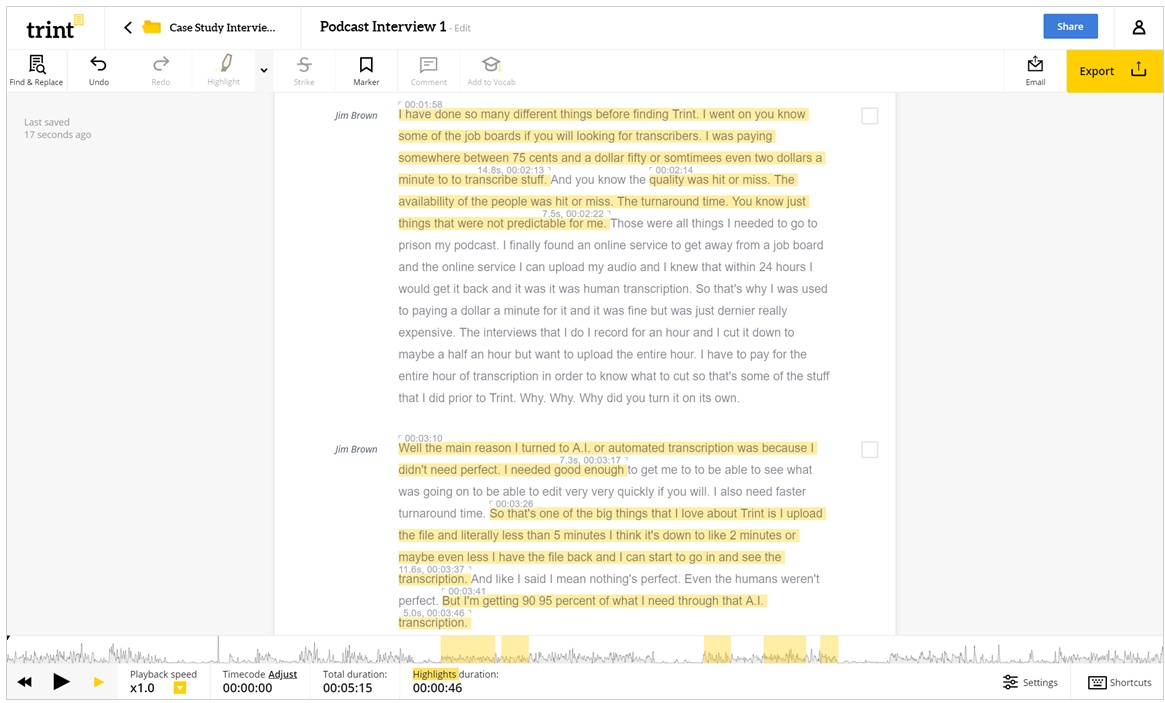Open the playback speed yellow dropdown
The image size is (1165, 703).
pos(180,688)
